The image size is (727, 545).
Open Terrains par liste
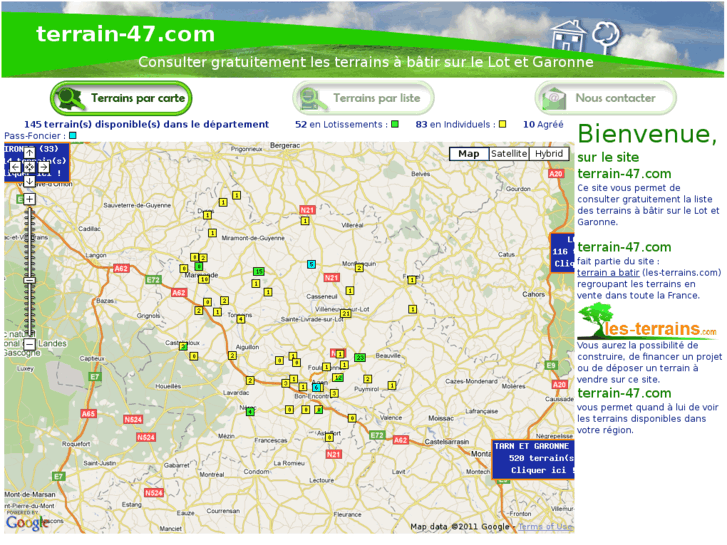point(363,98)
